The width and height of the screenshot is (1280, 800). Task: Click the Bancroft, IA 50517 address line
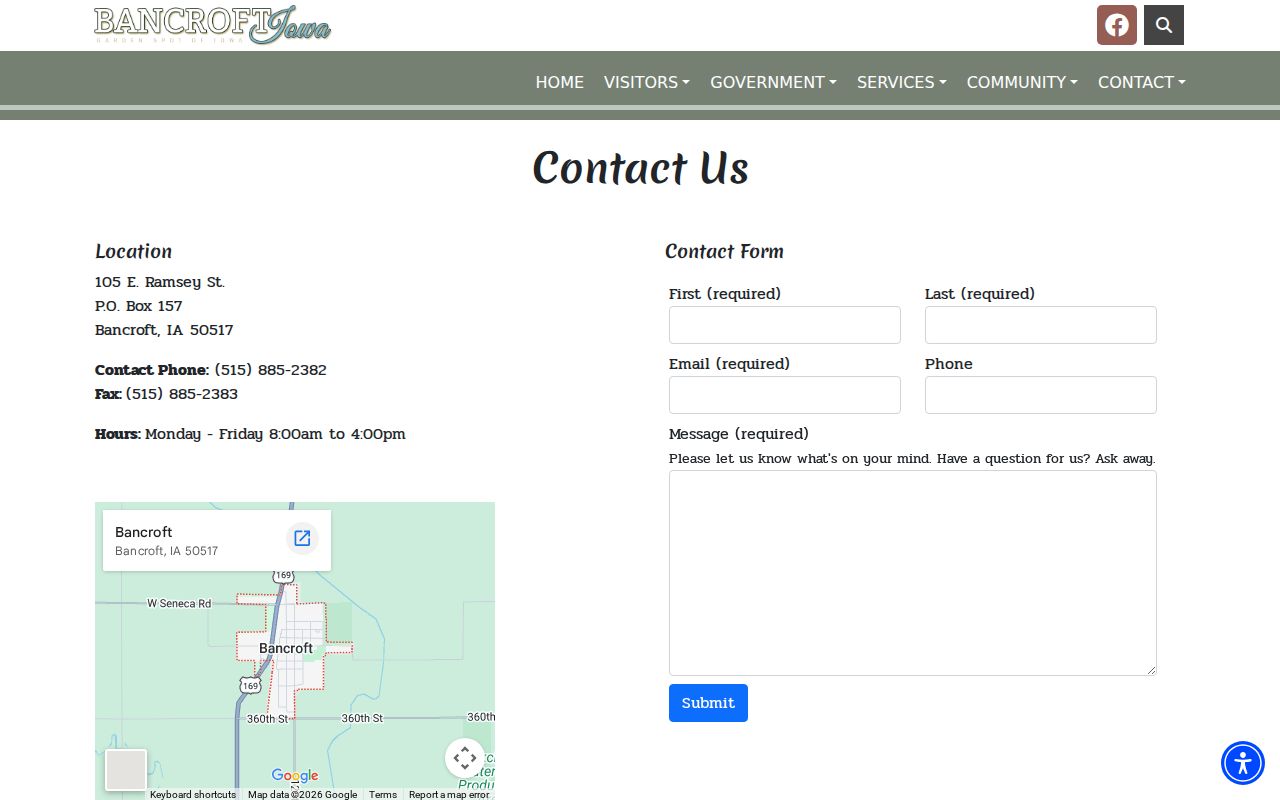[164, 330]
